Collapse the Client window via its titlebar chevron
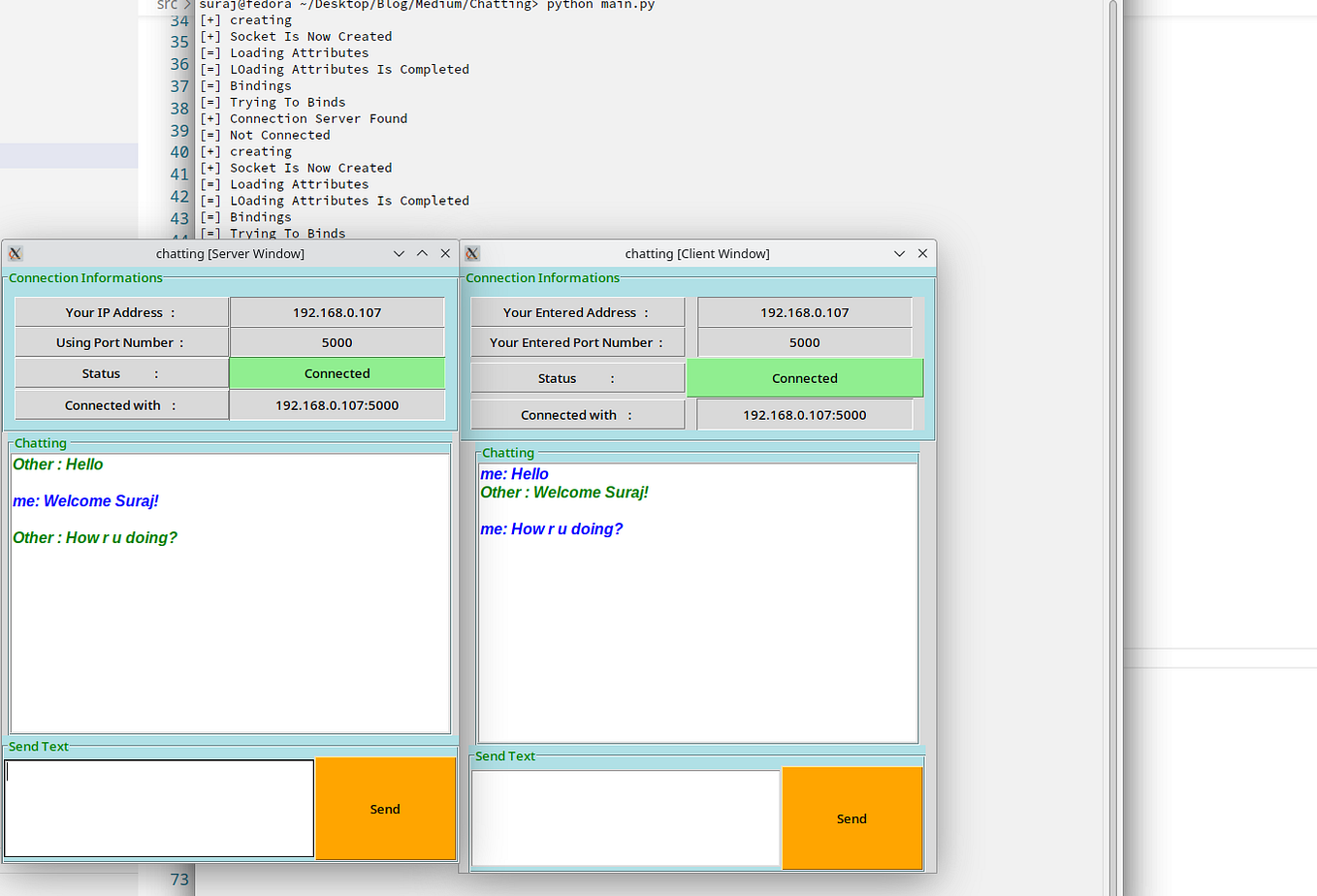The width and height of the screenshot is (1317, 896). tap(899, 253)
